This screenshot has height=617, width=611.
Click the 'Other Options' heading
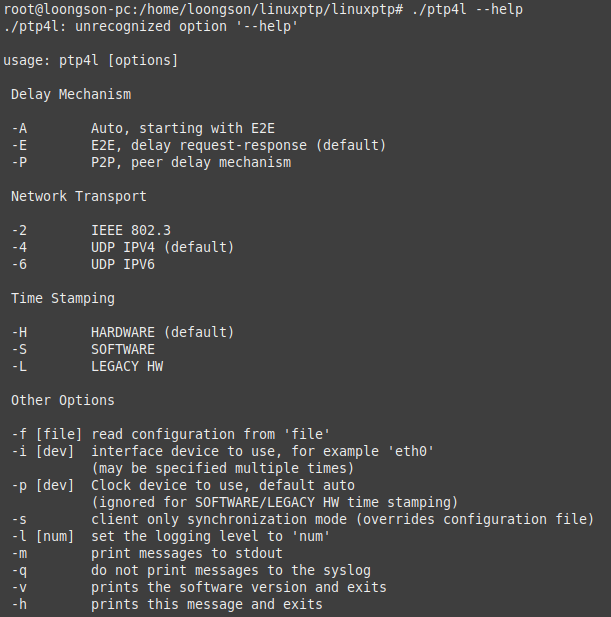(x=63, y=400)
